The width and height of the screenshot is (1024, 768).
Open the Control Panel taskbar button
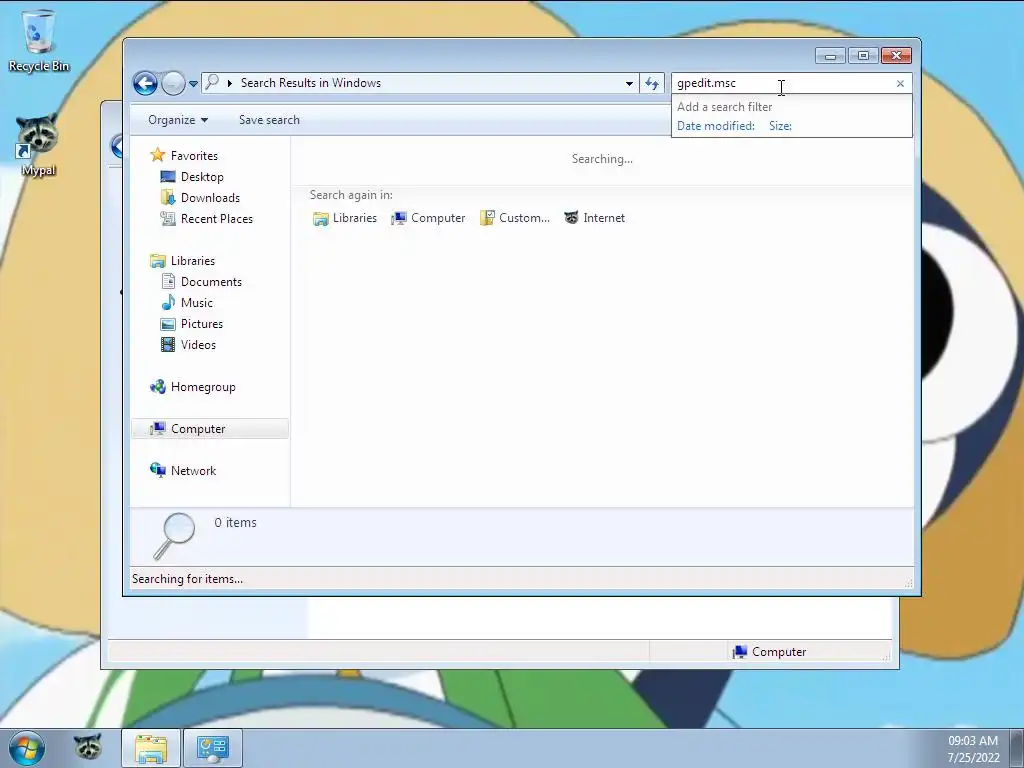pos(212,748)
